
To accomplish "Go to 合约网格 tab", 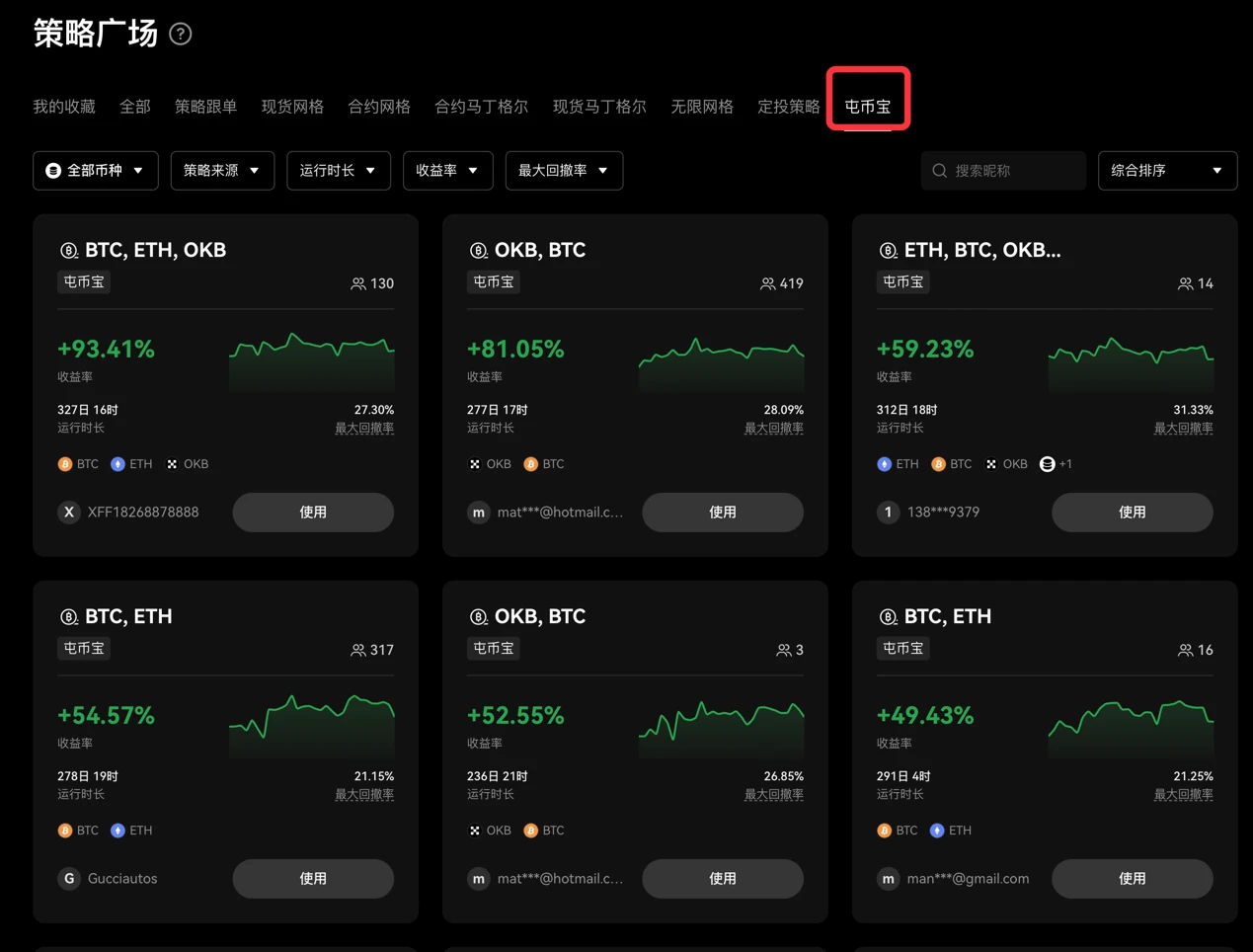I will coord(379,107).
